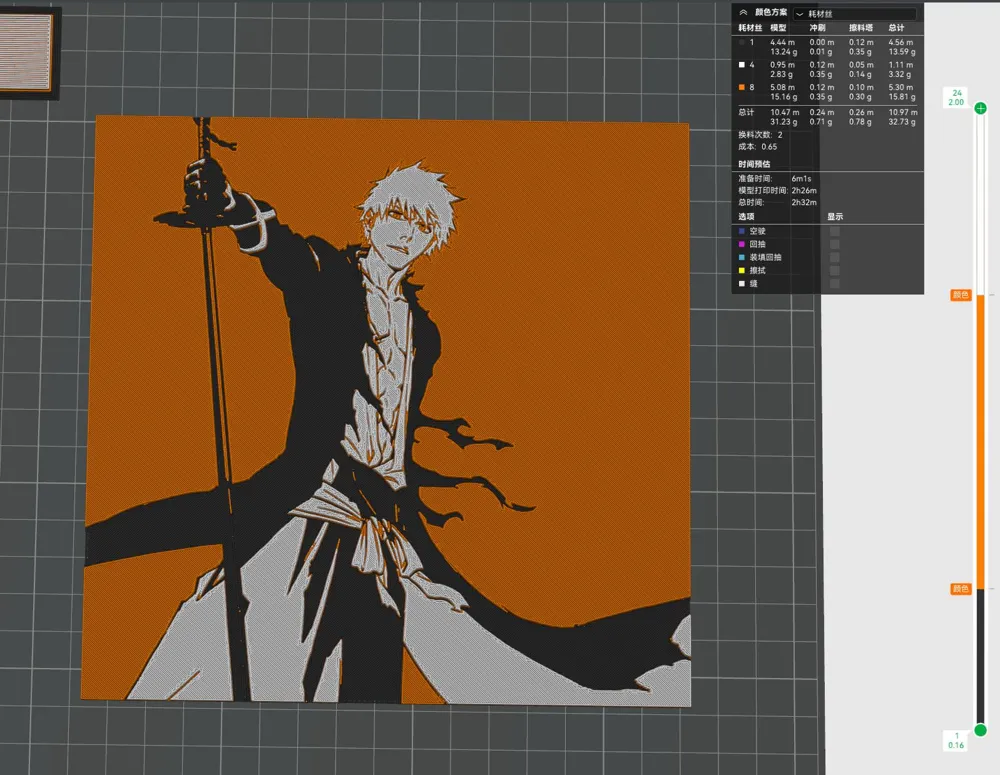Viewport: 1000px width, 775px height.
Task: Click the 模型打印时间 value 2h26m
Action: [x=804, y=191]
